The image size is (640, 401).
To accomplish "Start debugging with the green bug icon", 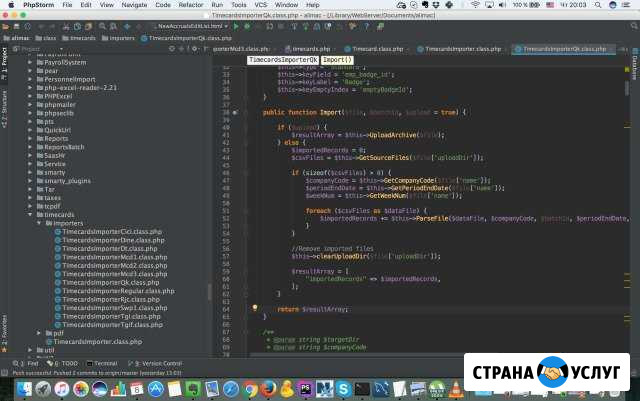I will 247,27.
